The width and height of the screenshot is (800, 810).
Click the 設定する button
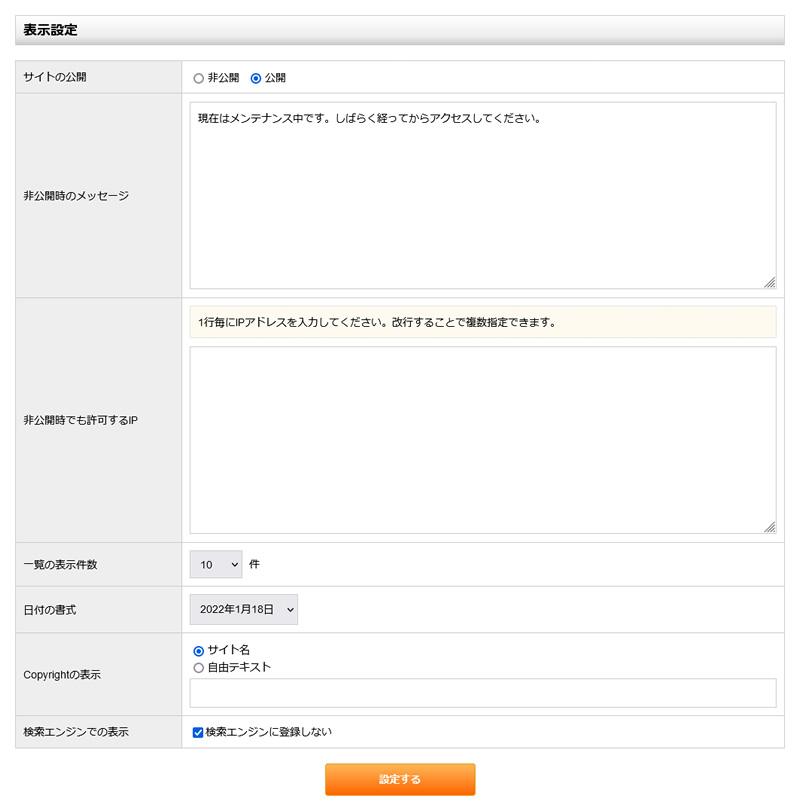pyautogui.click(x=400, y=780)
